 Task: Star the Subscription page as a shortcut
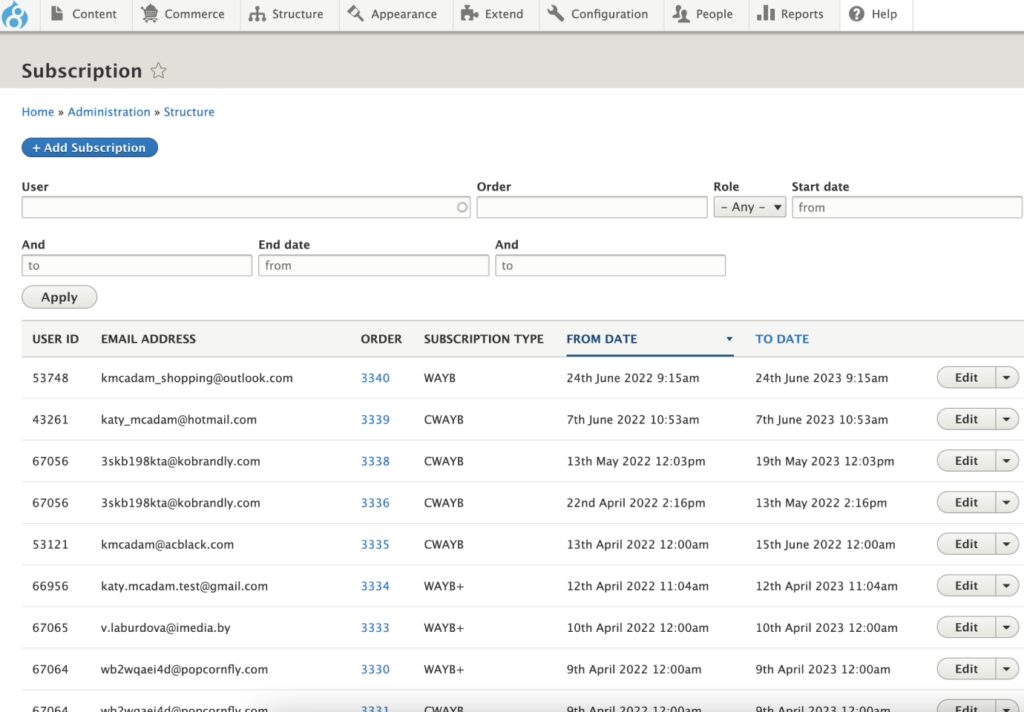[x=158, y=71]
